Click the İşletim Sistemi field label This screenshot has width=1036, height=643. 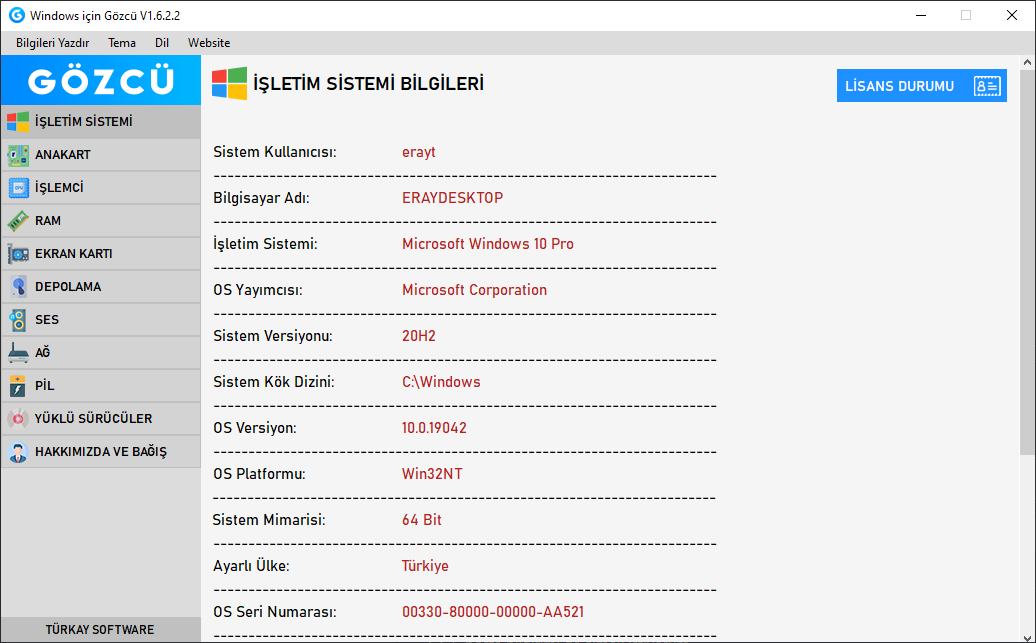click(265, 244)
